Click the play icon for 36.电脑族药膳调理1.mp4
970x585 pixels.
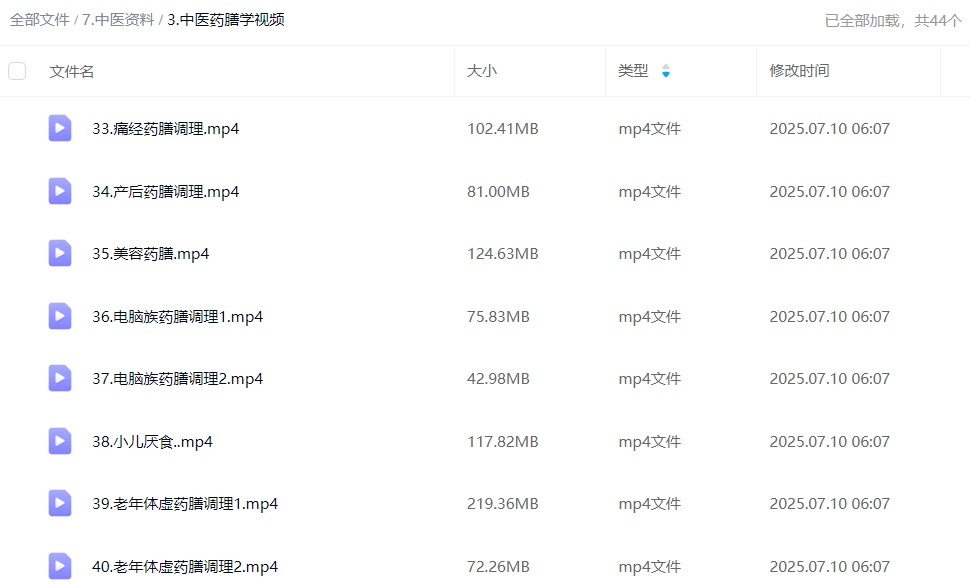(x=60, y=316)
